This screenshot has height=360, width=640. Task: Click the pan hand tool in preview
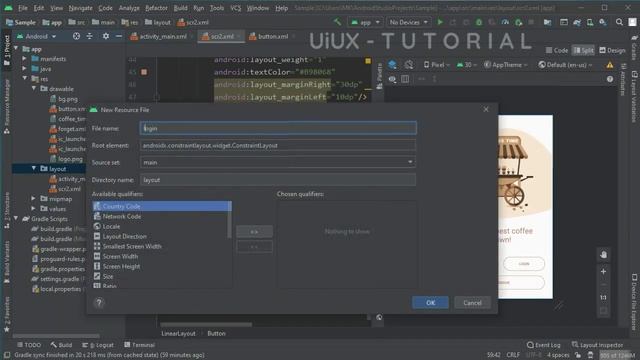(603, 255)
